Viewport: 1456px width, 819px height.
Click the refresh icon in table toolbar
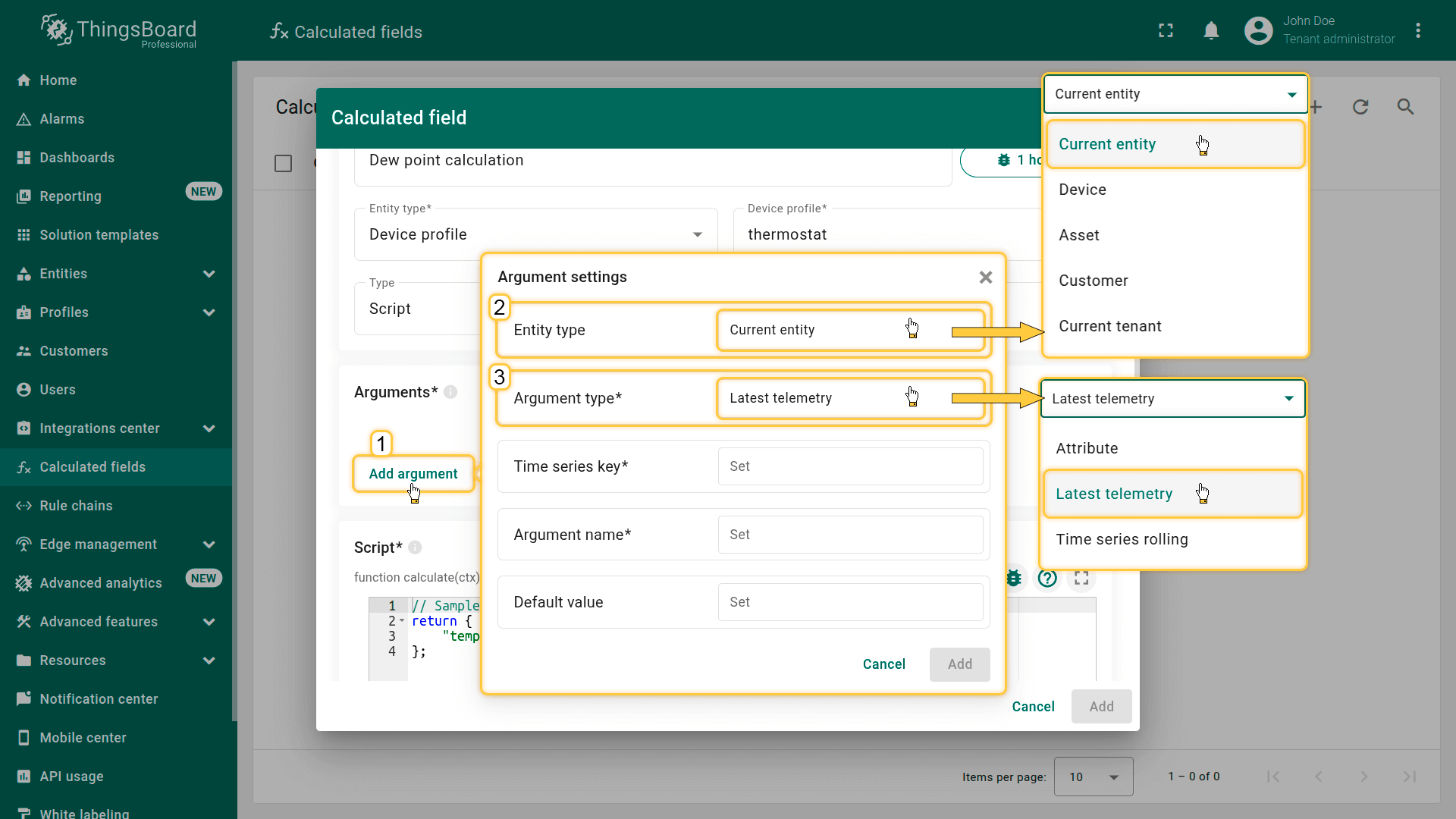coord(1360,107)
